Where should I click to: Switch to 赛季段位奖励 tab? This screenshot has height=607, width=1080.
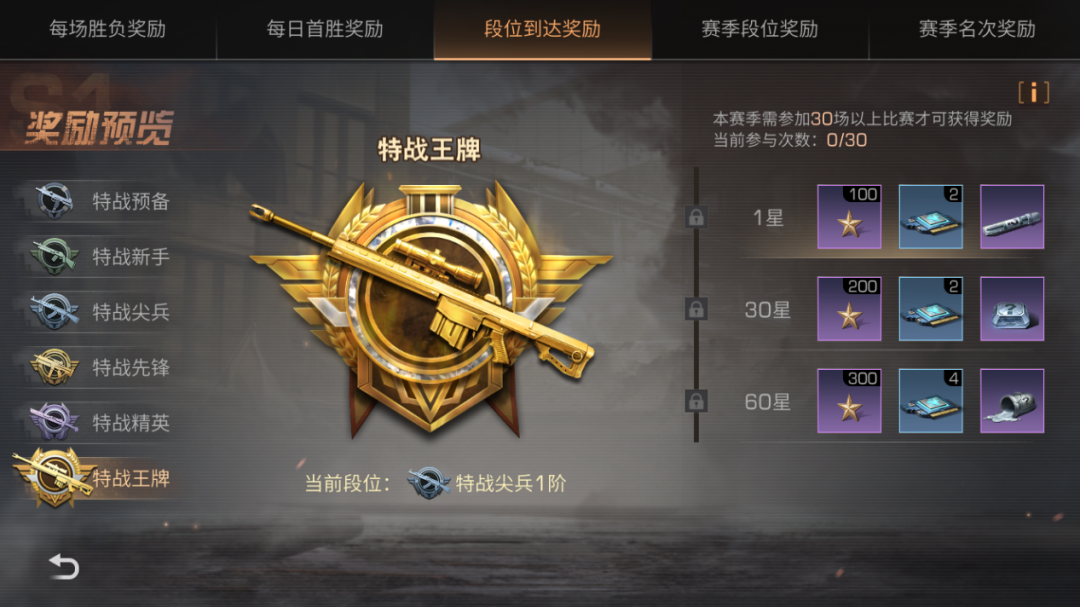coord(760,29)
